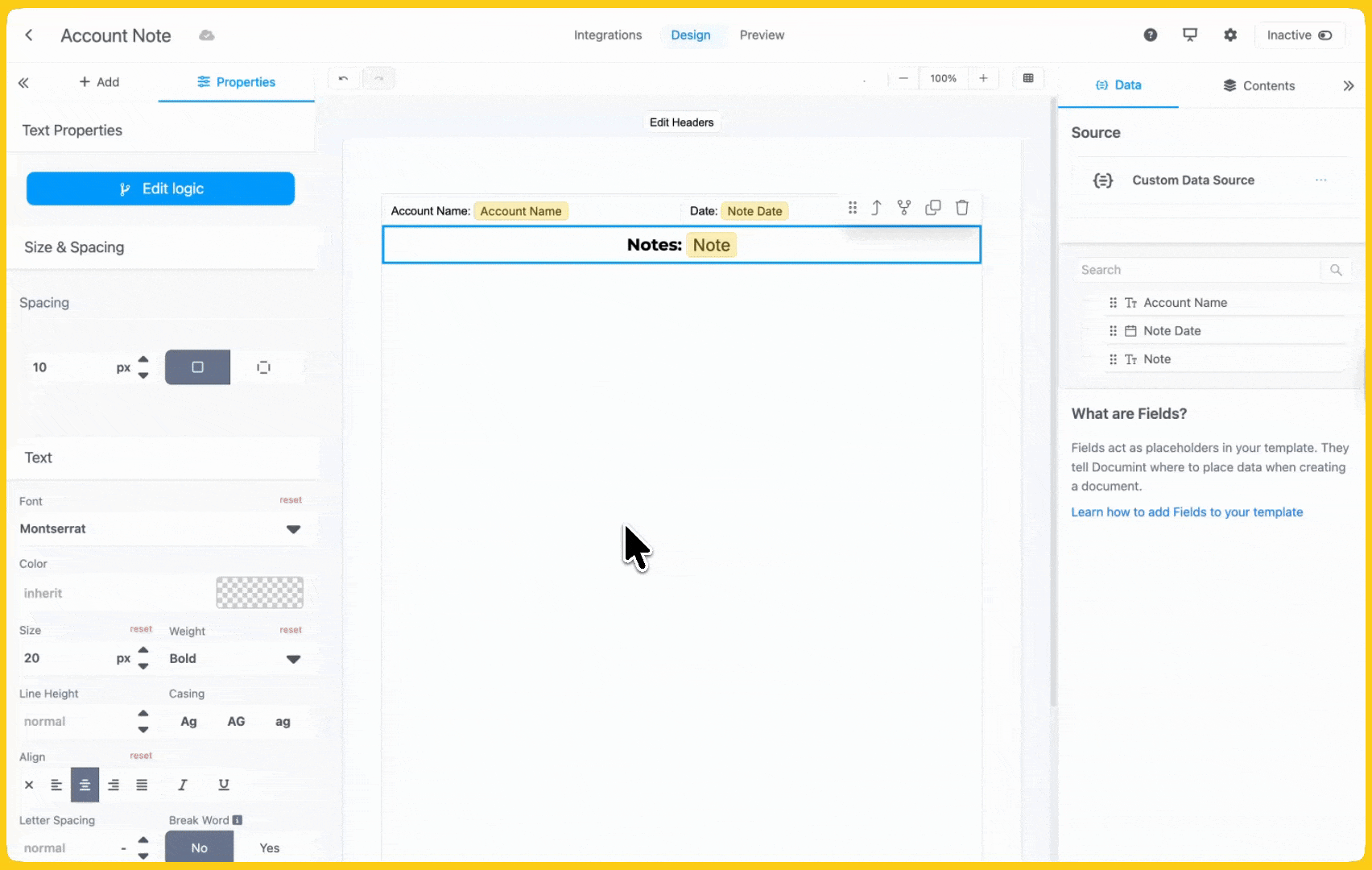This screenshot has width=1372, height=870.
Task: Open Learn how to add Fields link
Action: point(1186,512)
